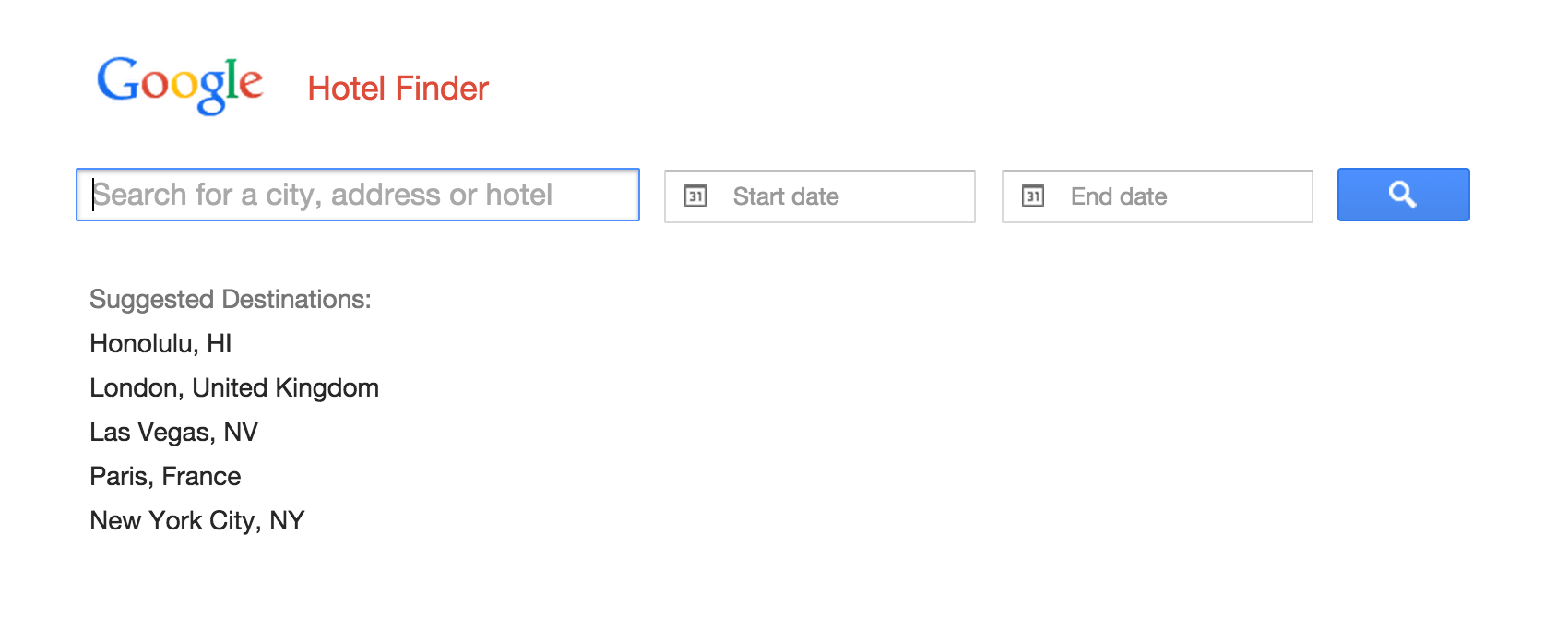This screenshot has height=618, width=1568.
Task: Choose Honolulu, HI destination
Action: tap(160, 344)
